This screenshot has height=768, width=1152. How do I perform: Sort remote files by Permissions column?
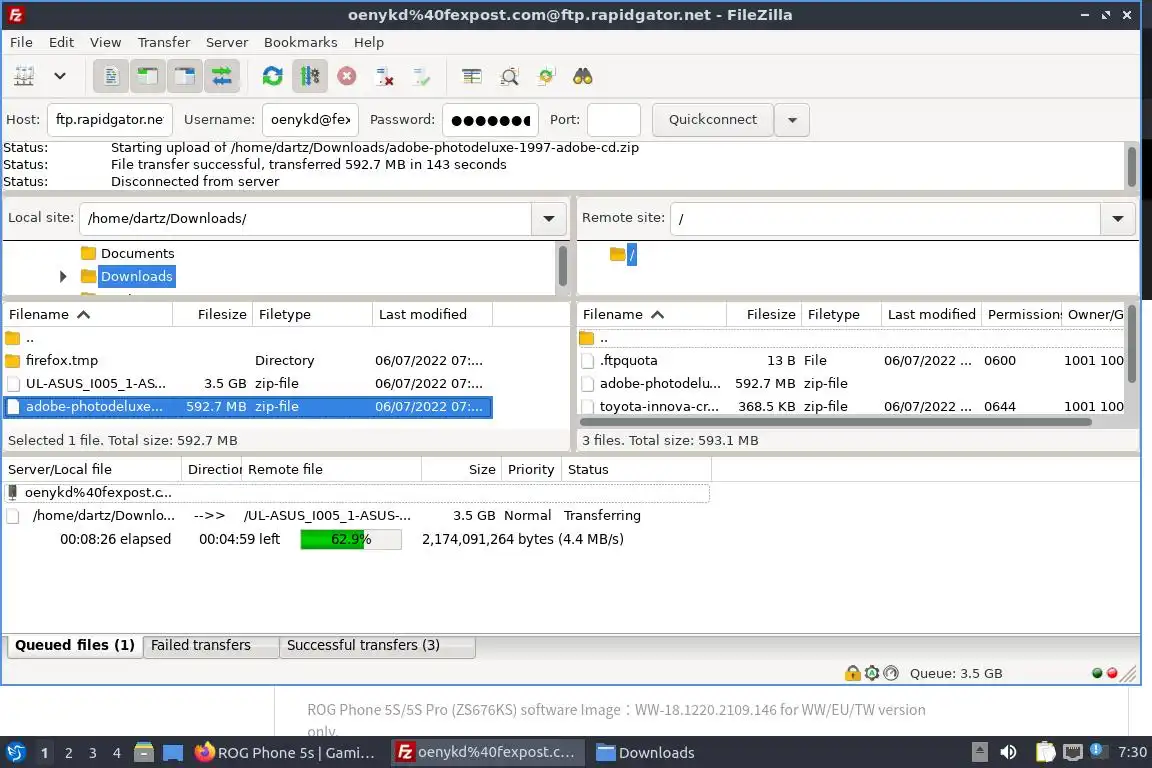[1022, 315]
